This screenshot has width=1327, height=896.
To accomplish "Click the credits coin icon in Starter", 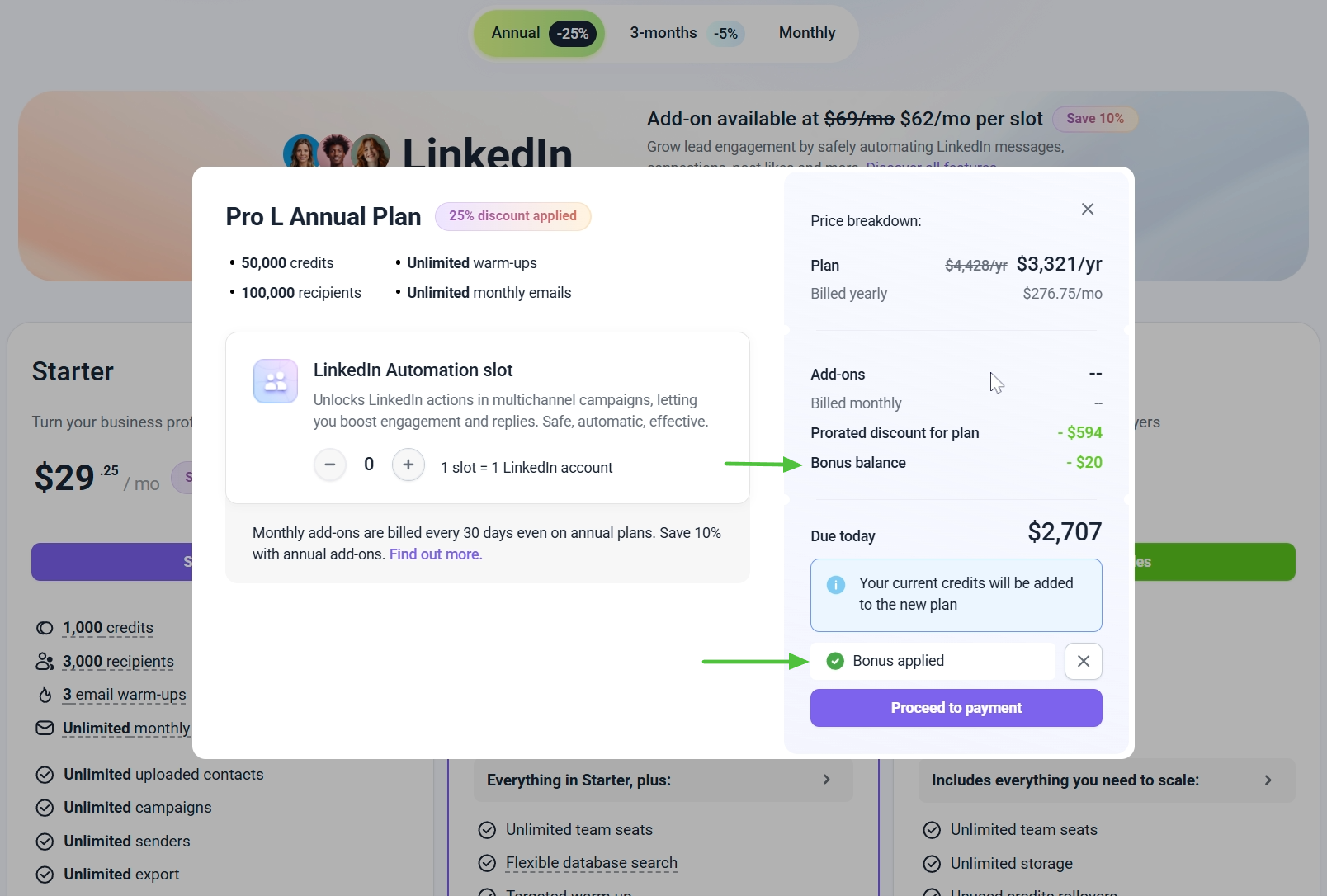I will tap(45, 628).
